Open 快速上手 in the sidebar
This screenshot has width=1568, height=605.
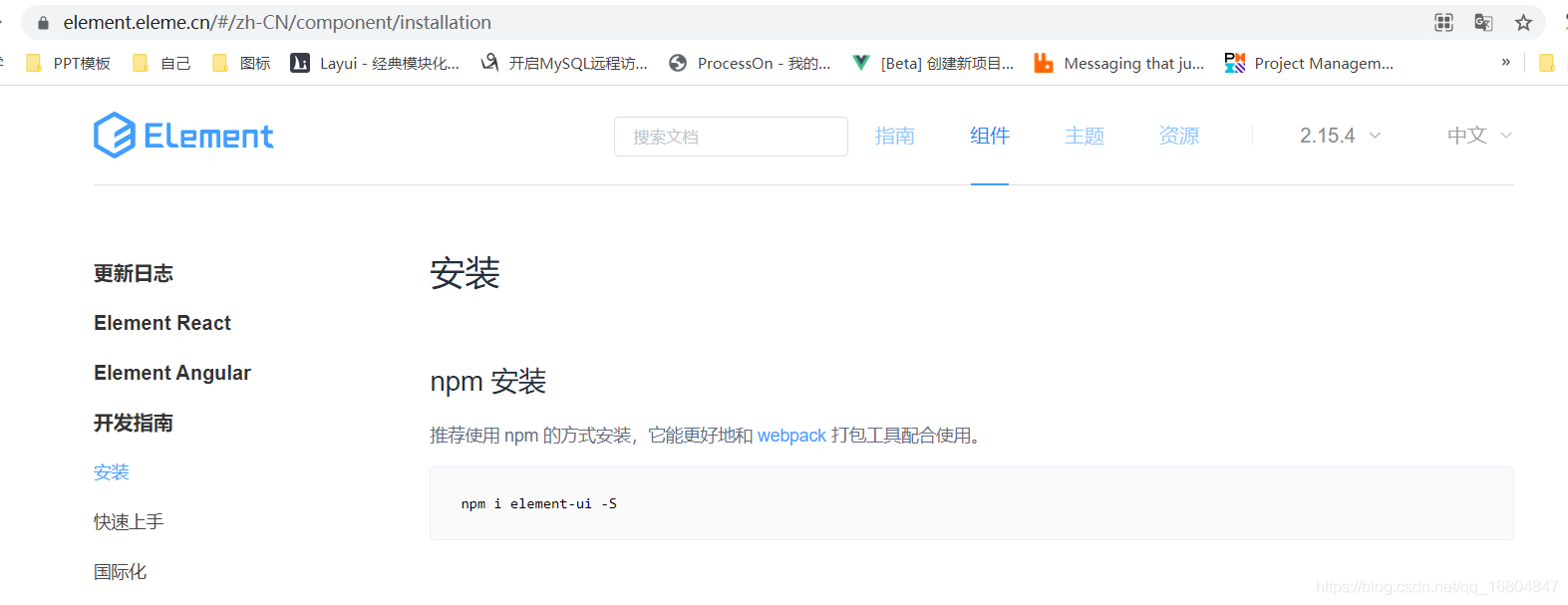129,521
